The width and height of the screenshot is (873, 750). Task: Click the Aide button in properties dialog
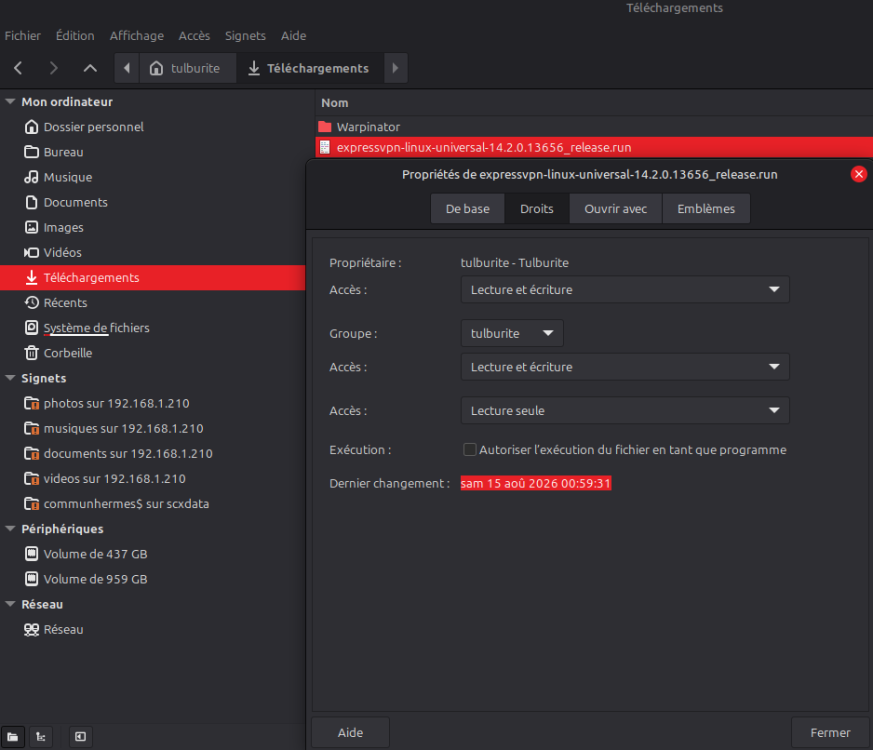click(x=350, y=733)
